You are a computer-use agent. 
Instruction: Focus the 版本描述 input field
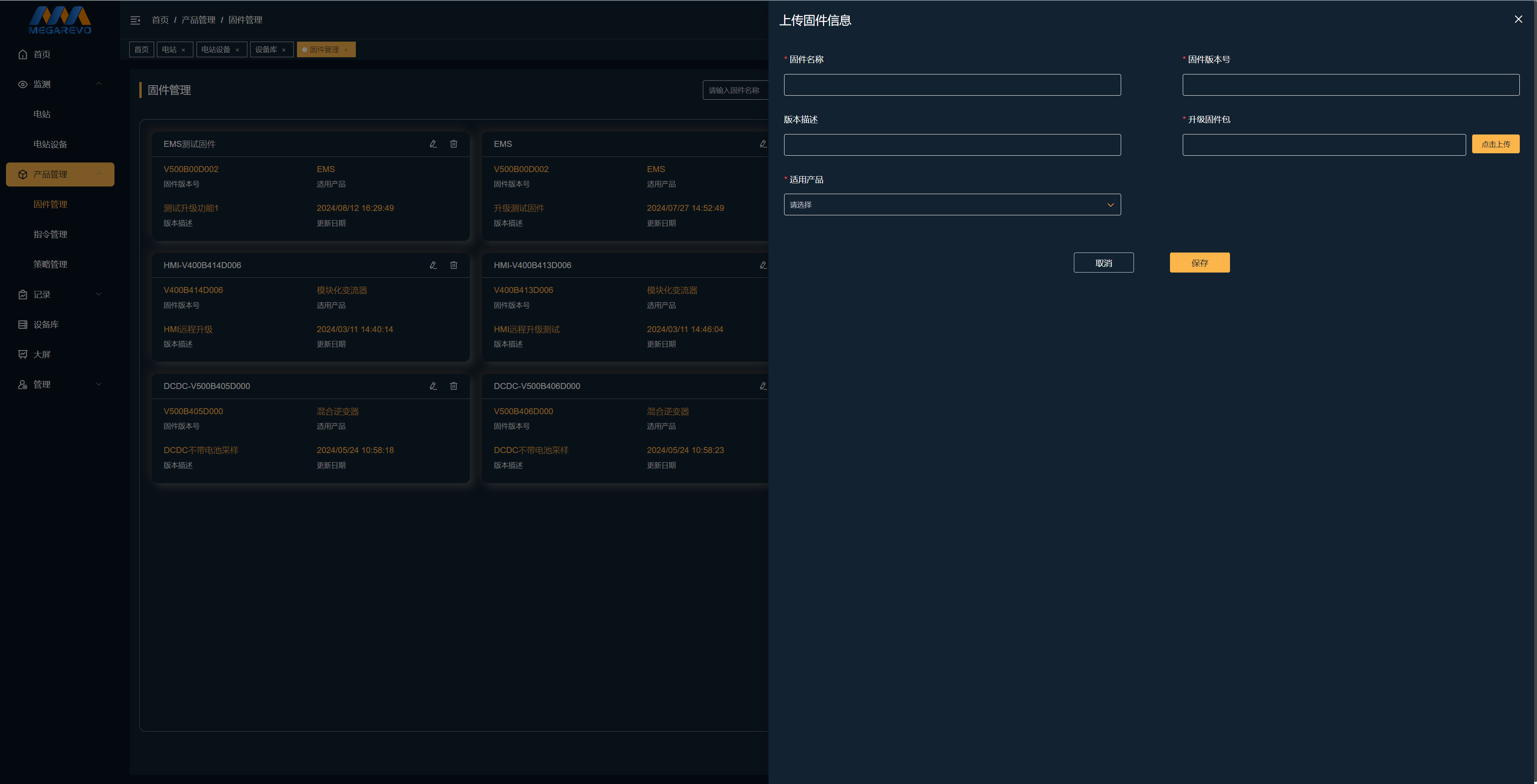tap(952, 145)
